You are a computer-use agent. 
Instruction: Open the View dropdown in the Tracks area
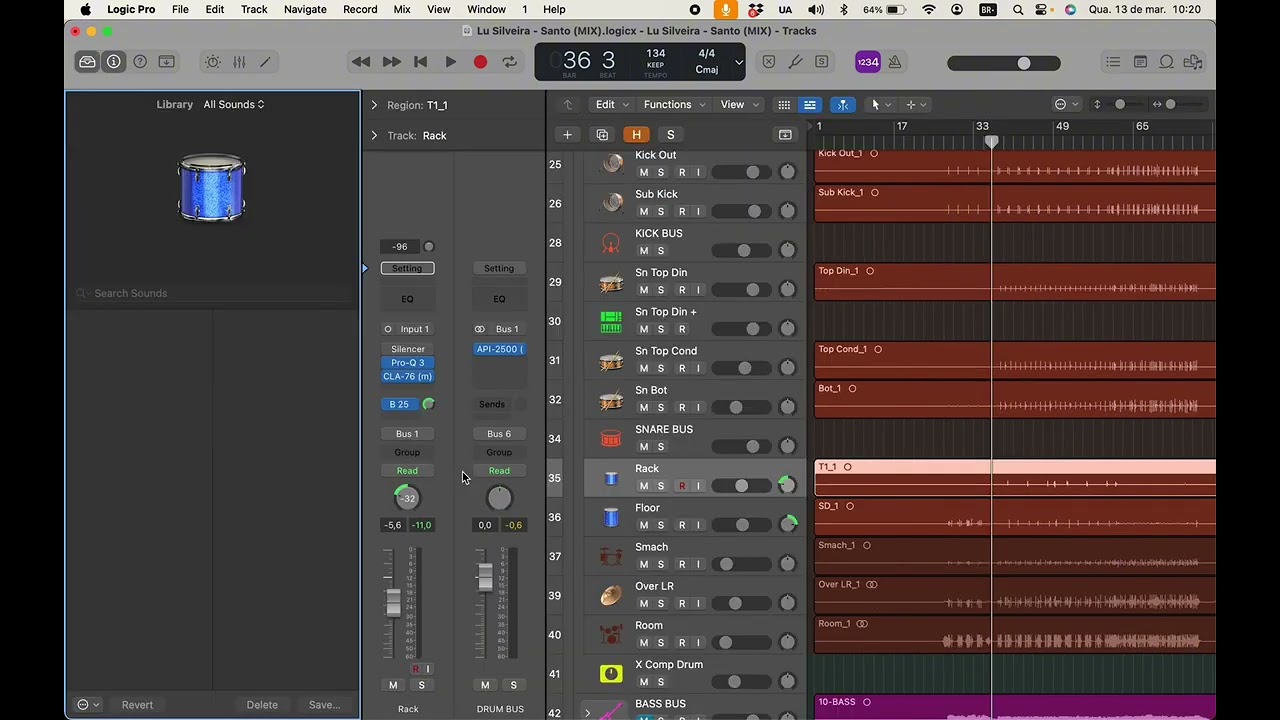click(739, 104)
